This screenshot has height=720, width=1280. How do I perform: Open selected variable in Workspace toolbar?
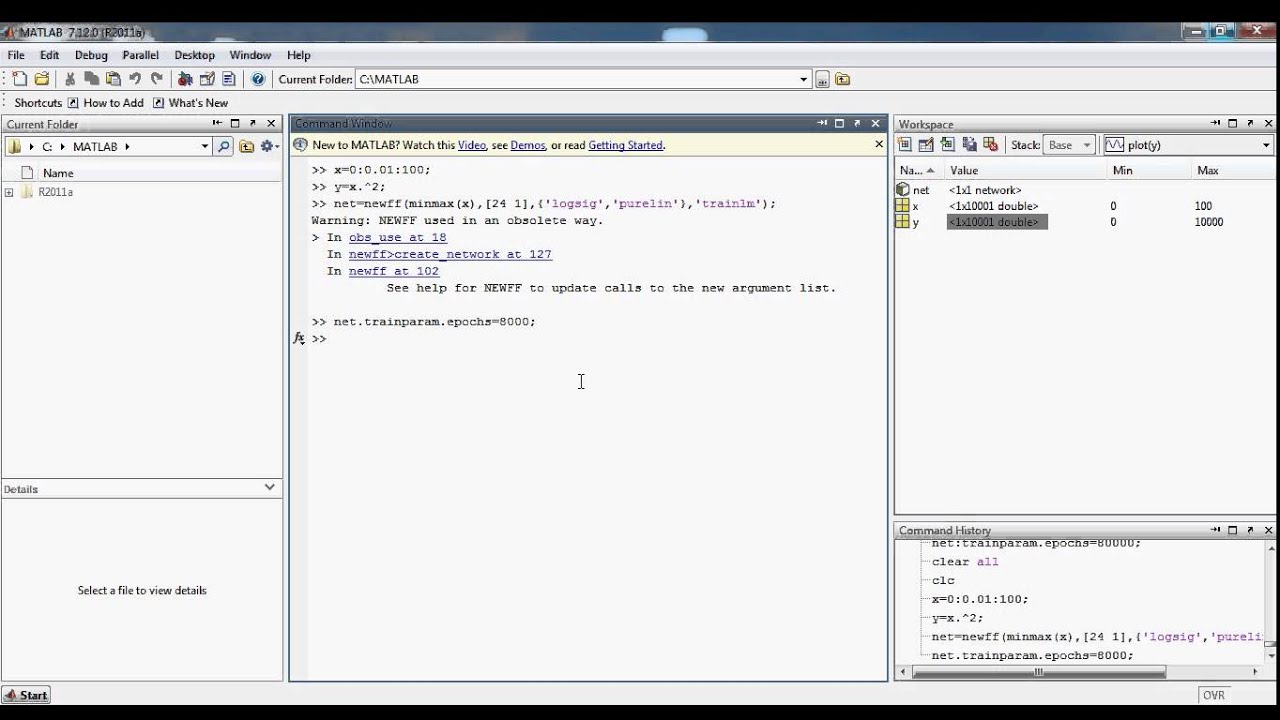tap(926, 145)
